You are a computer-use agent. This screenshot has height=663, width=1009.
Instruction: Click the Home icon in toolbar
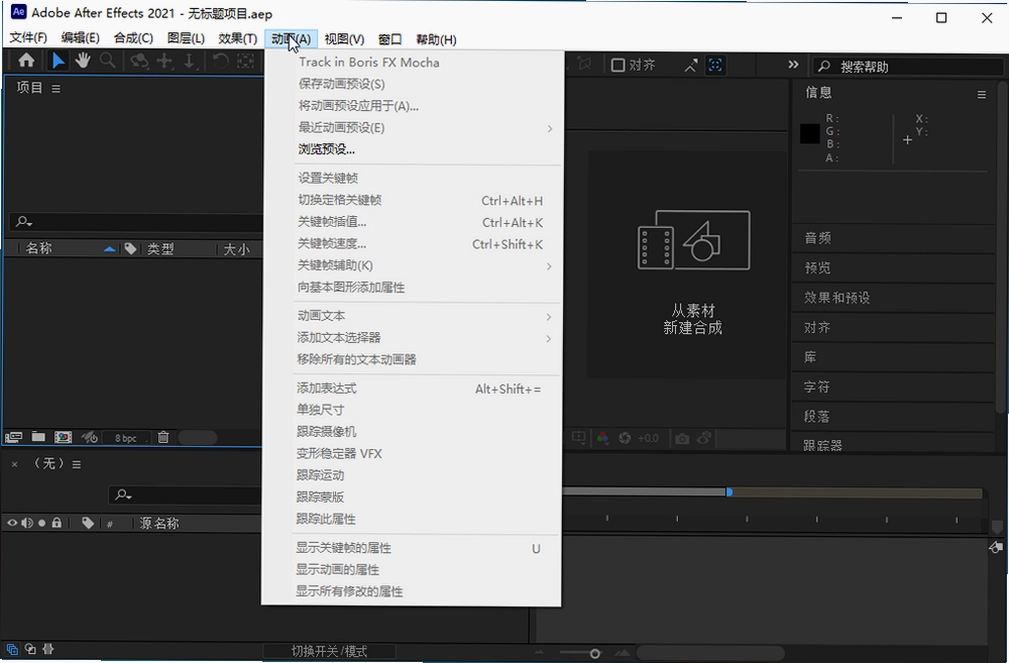(26, 61)
